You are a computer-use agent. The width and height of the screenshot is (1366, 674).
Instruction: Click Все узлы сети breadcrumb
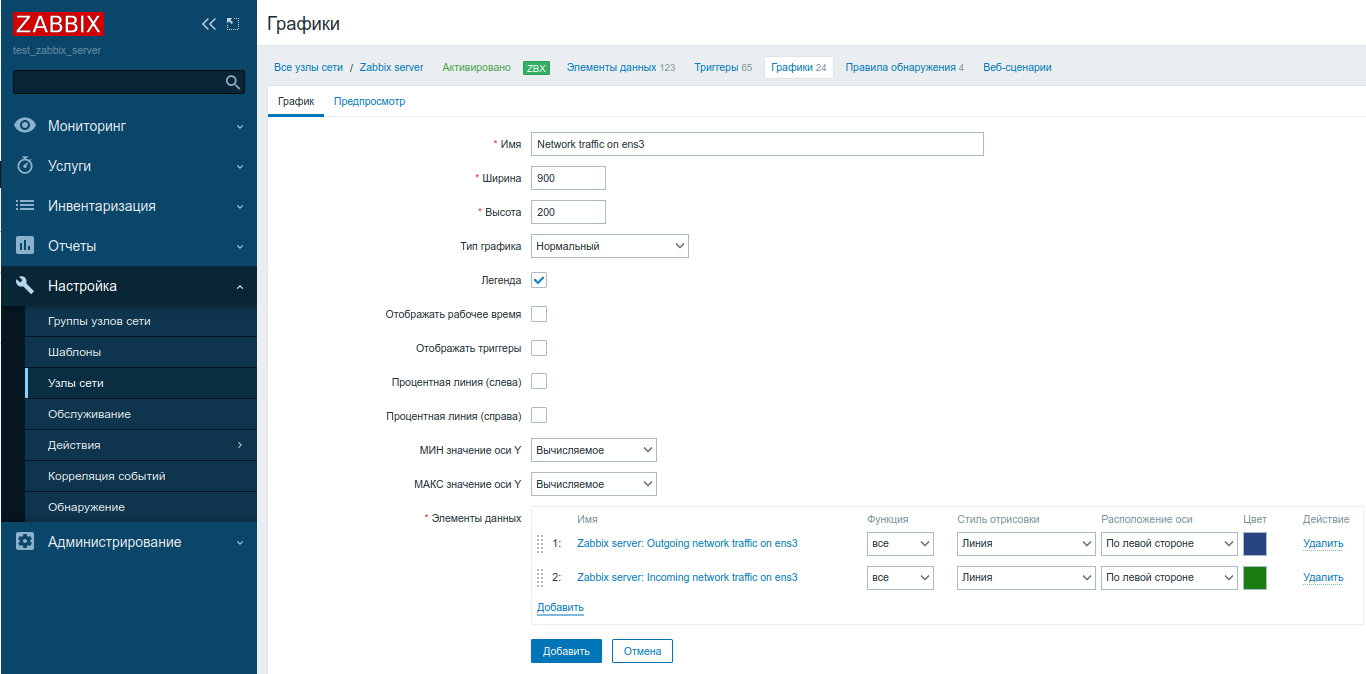308,67
